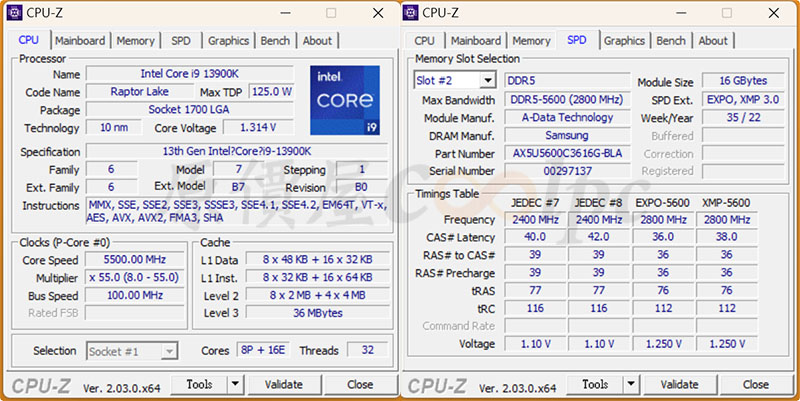This screenshot has height=401, width=800.
Task: Select the SPD tab in right window
Action: [577, 40]
